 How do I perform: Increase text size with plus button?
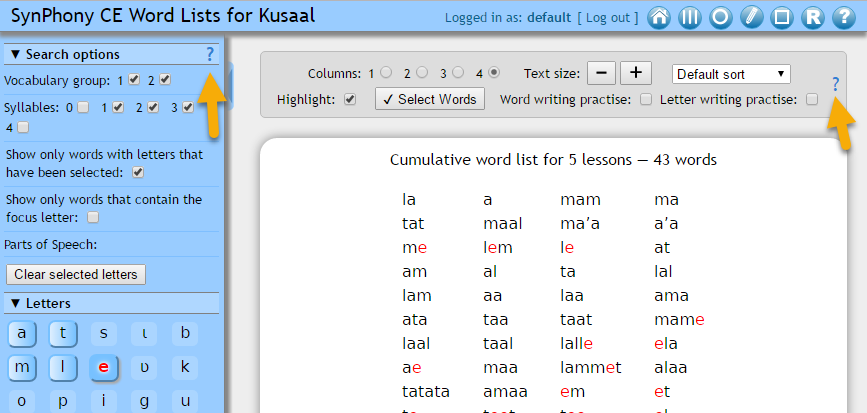click(636, 73)
